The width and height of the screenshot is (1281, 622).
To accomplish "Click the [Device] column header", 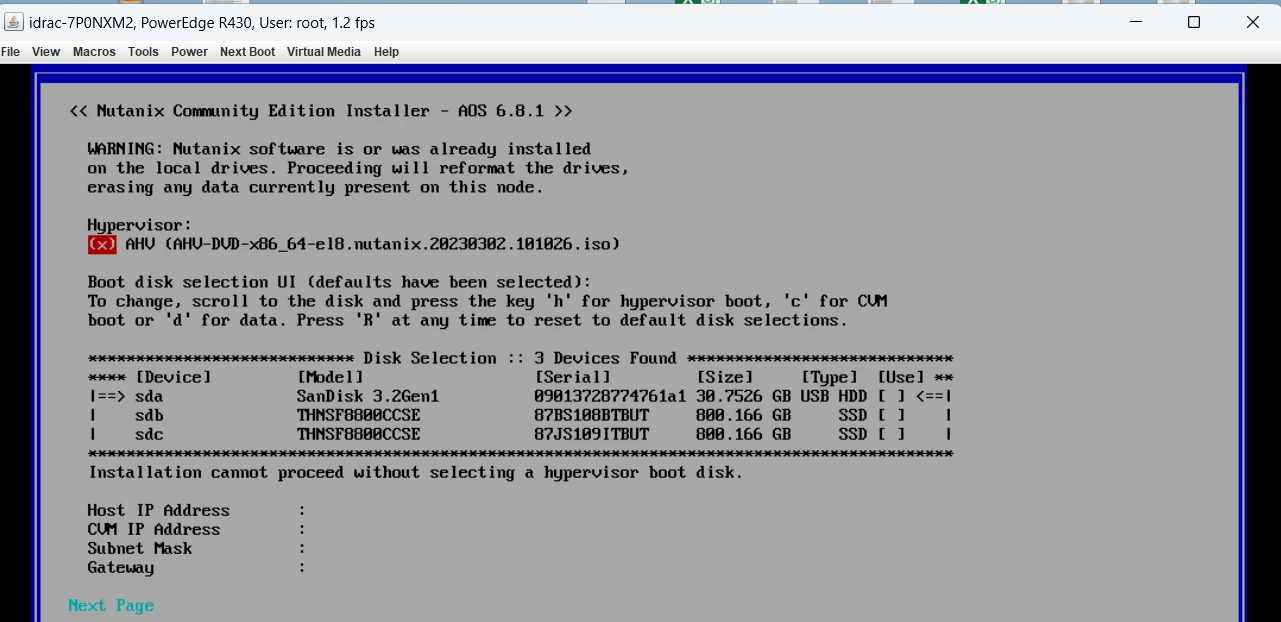I will (173, 378).
